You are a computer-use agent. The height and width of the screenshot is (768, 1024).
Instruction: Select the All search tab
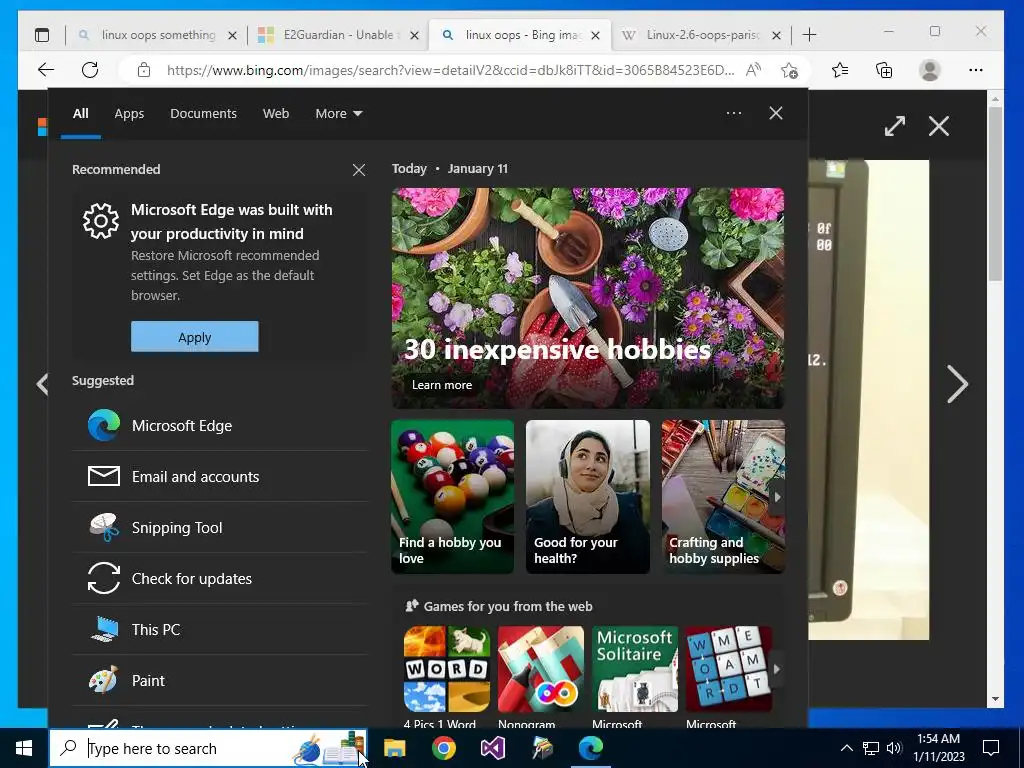[80, 114]
